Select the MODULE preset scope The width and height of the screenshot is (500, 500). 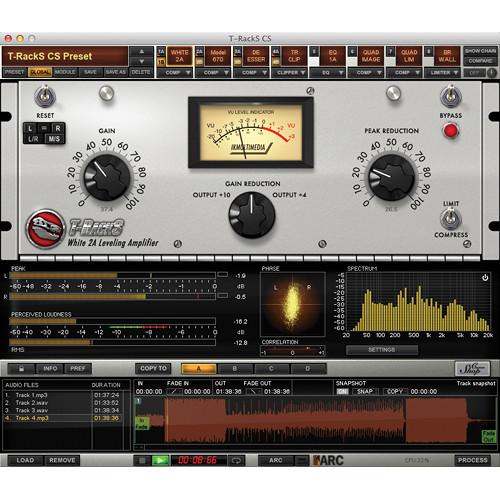(x=65, y=72)
